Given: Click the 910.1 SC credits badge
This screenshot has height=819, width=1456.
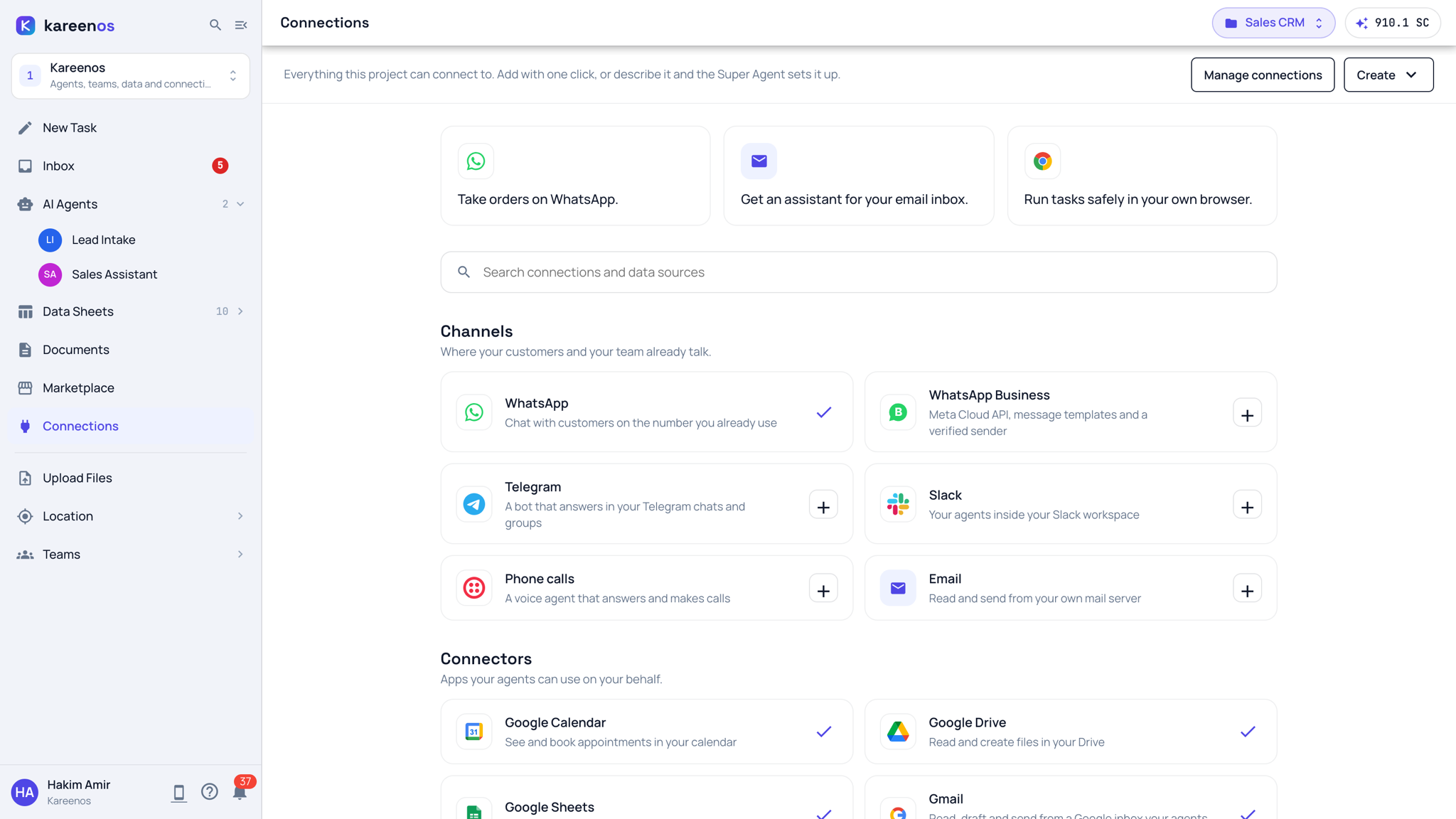Looking at the screenshot, I should click(x=1393, y=23).
